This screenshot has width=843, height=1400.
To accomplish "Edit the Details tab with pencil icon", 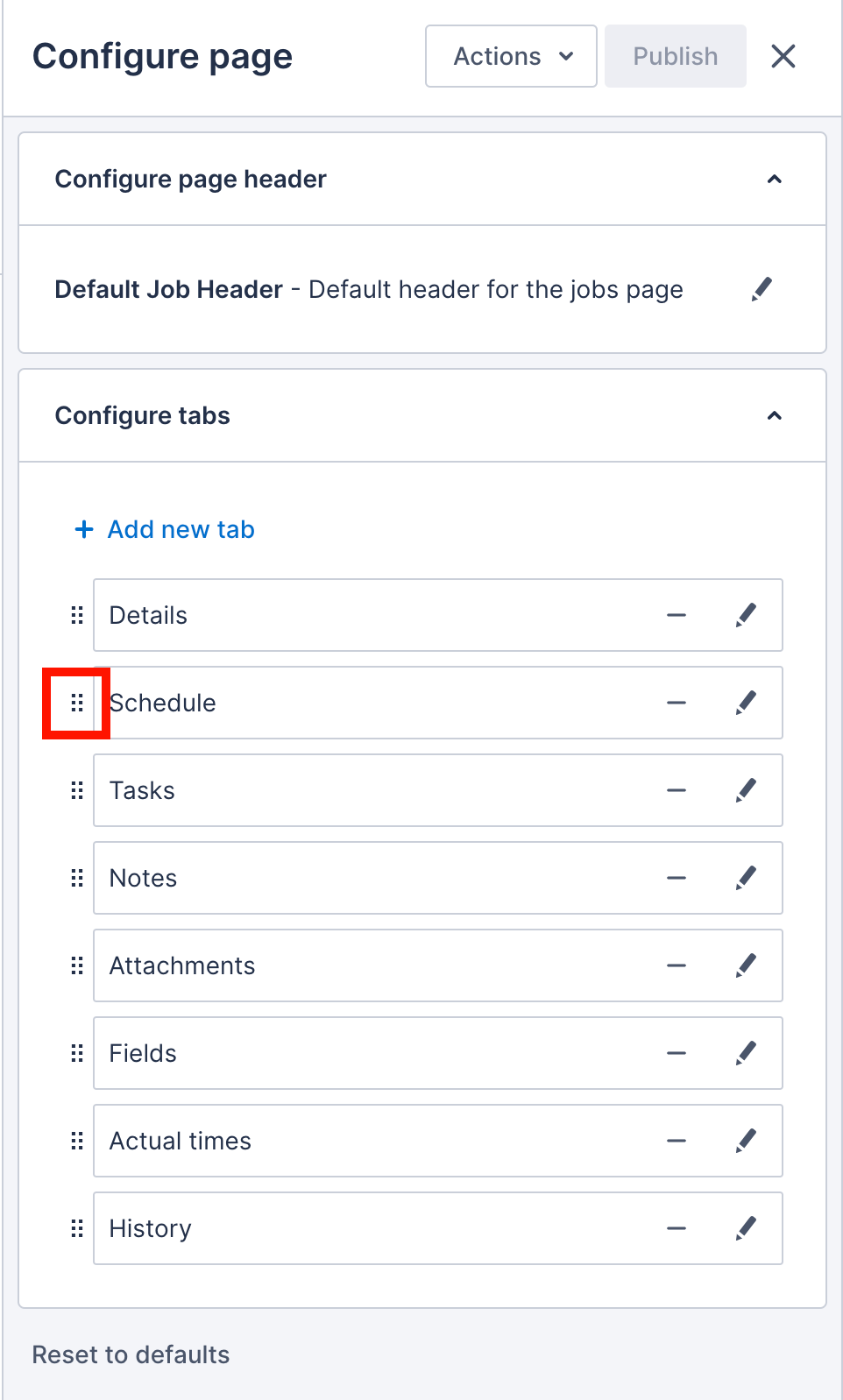I will (x=746, y=615).
